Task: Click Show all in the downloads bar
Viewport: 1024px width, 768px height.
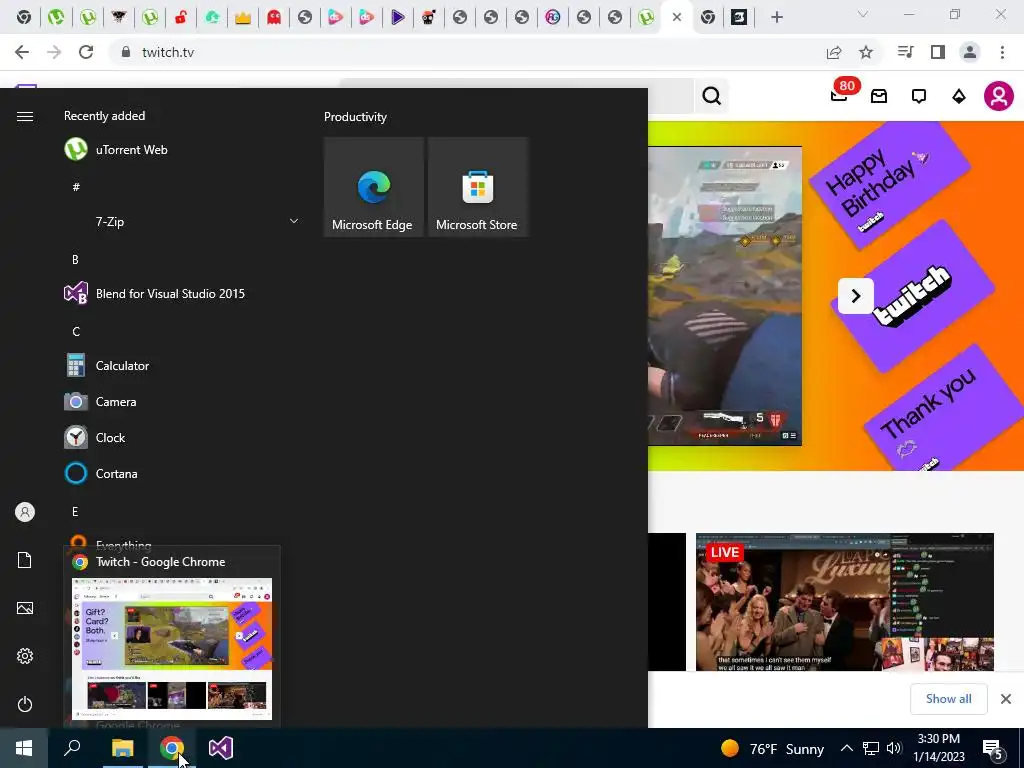Action: (x=948, y=699)
